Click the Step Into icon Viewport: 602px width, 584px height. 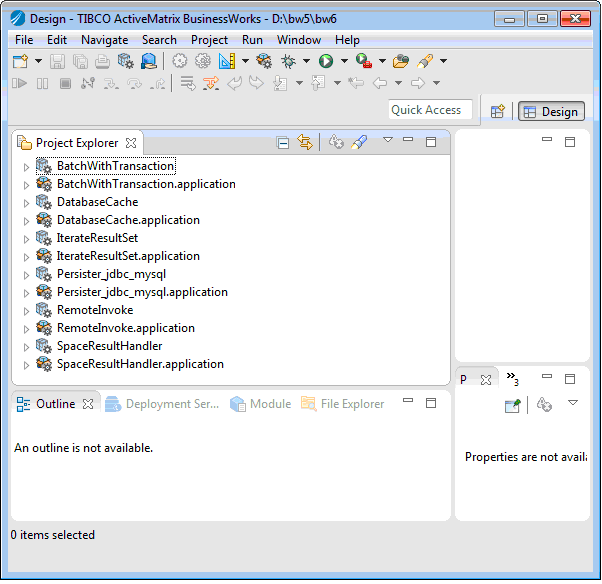111,83
